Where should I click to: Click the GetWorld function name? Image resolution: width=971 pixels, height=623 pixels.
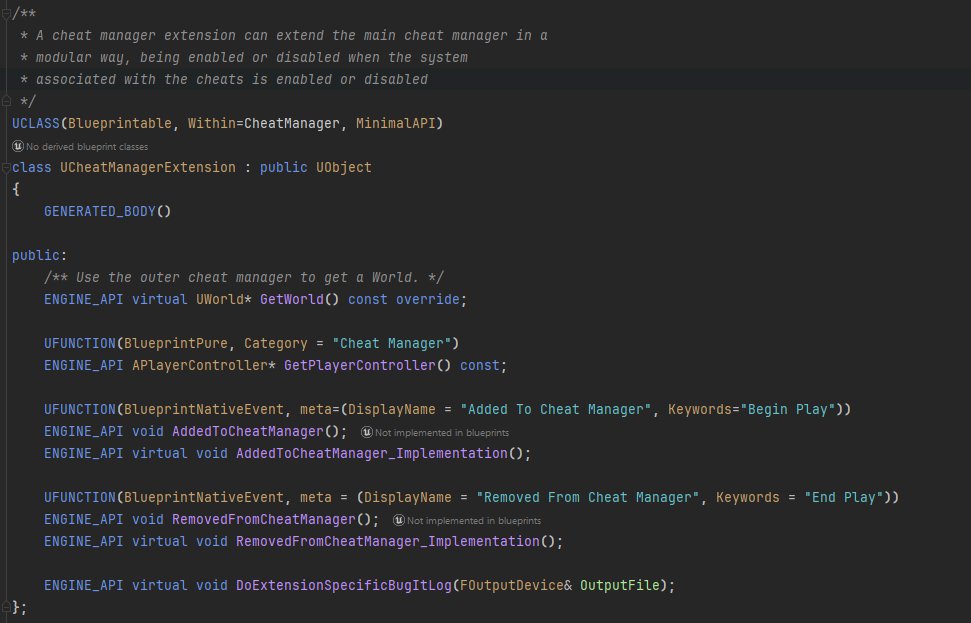click(x=292, y=299)
